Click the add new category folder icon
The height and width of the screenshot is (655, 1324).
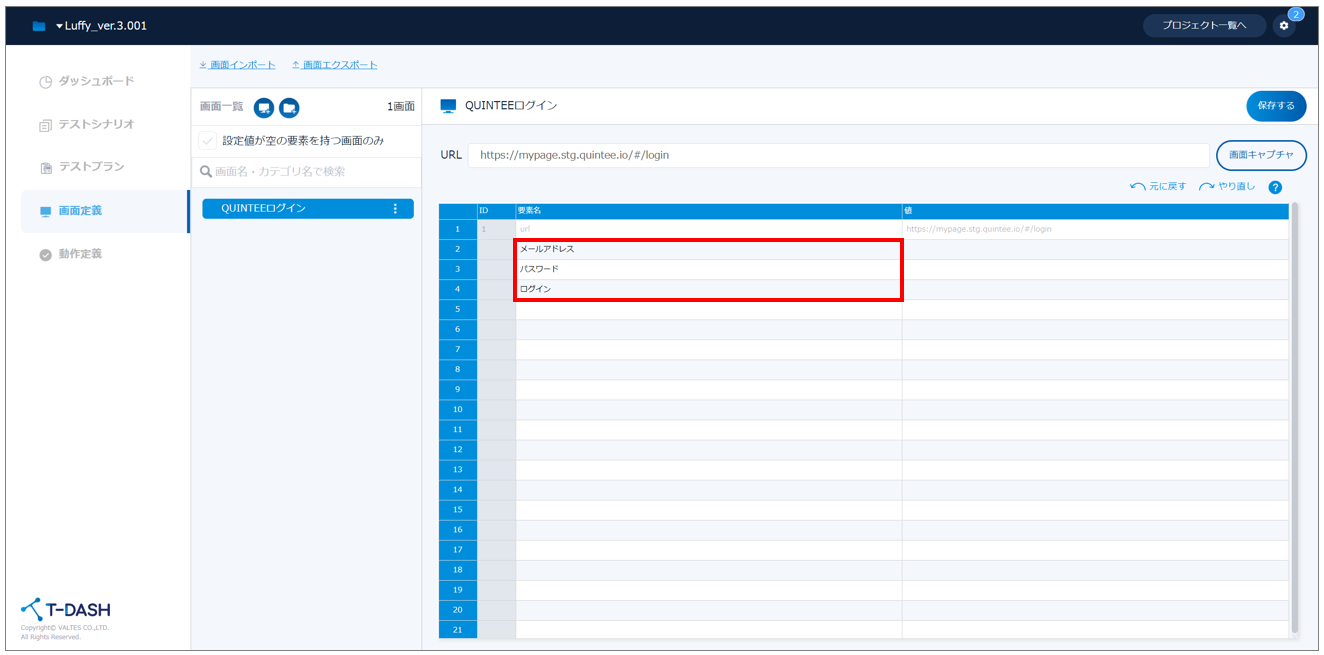pos(289,108)
